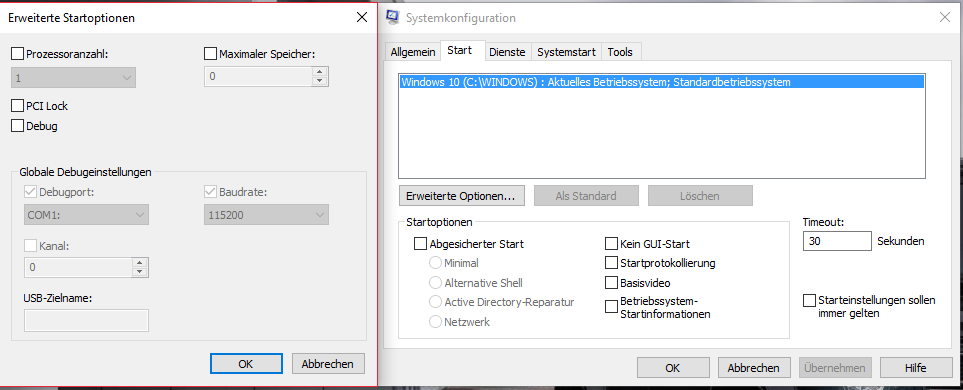963x390 pixels.
Task: Enable Abgesicherter Start checkbox
Action: (x=421, y=244)
